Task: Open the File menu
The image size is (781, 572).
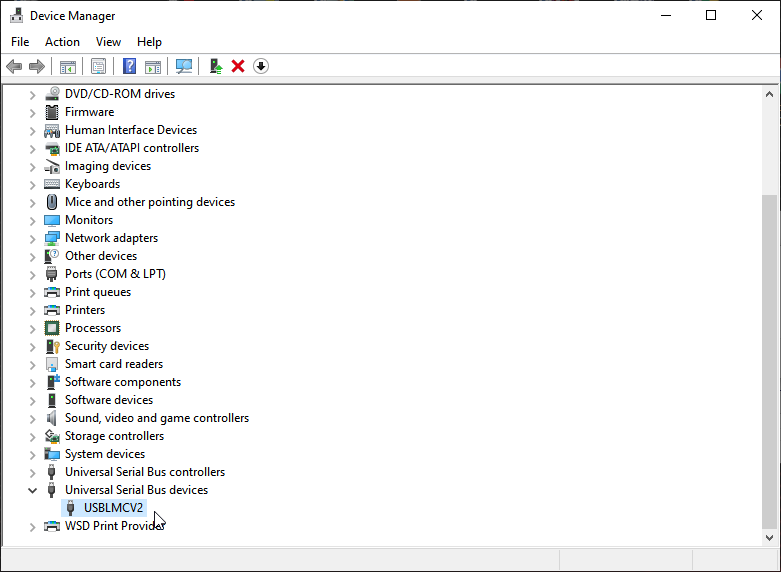Action: [x=20, y=42]
